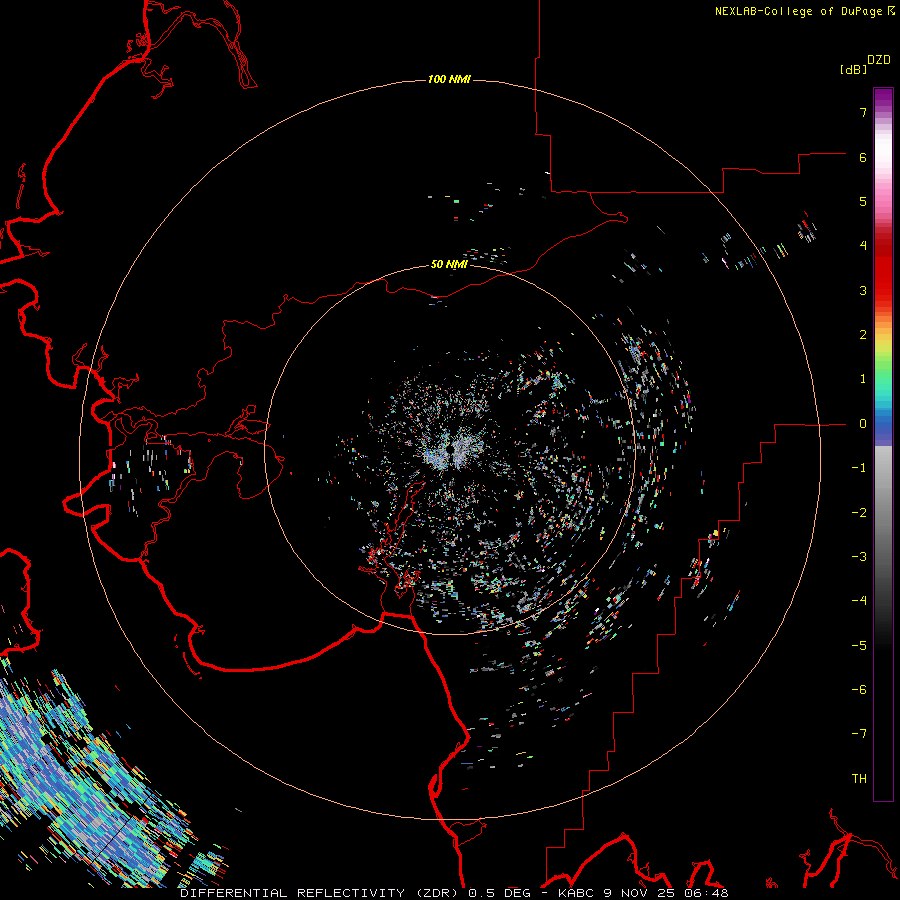Image resolution: width=900 pixels, height=900 pixels.
Task: Click the 50 NMI range ring label
Action: 449,264
